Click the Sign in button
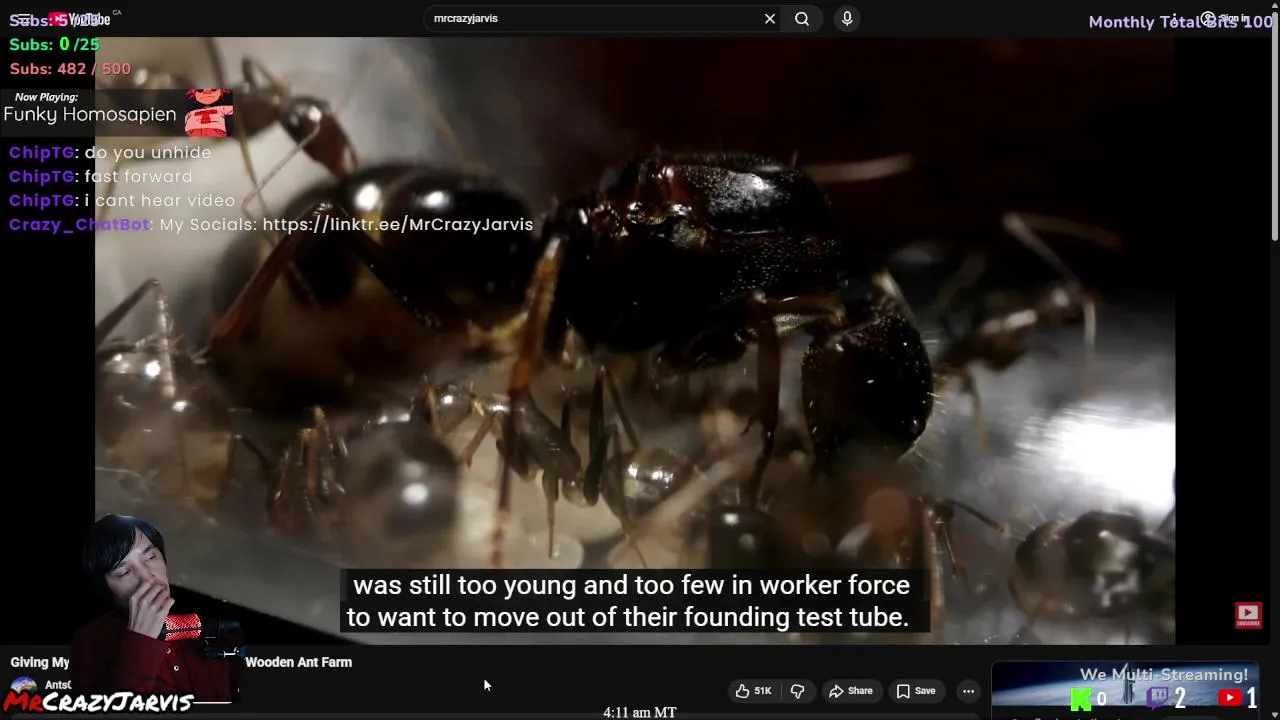 pyautogui.click(x=1224, y=18)
